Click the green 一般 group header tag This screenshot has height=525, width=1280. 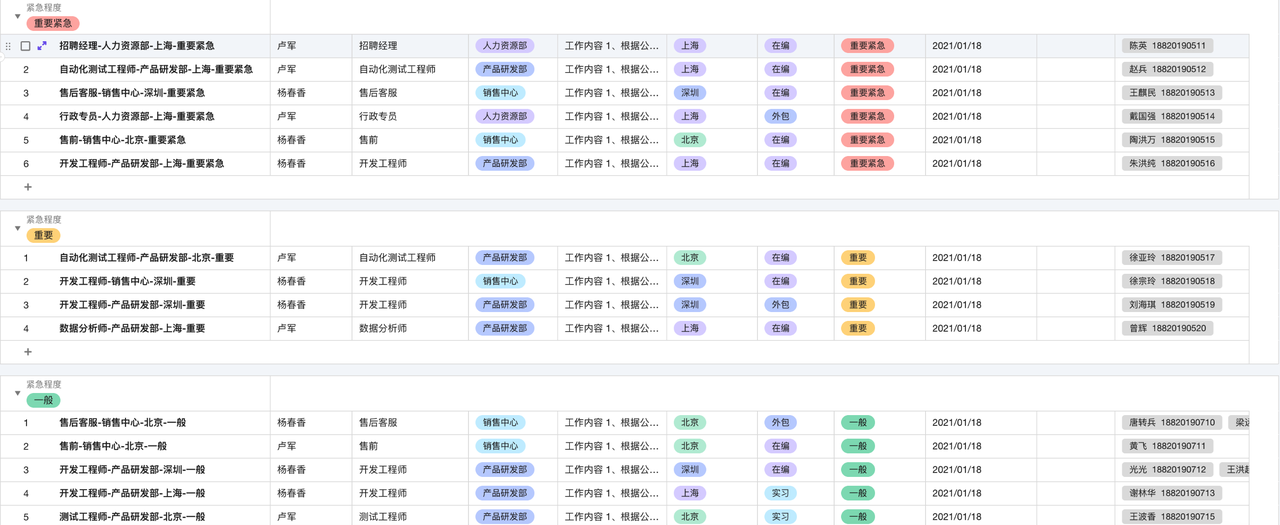tap(43, 400)
